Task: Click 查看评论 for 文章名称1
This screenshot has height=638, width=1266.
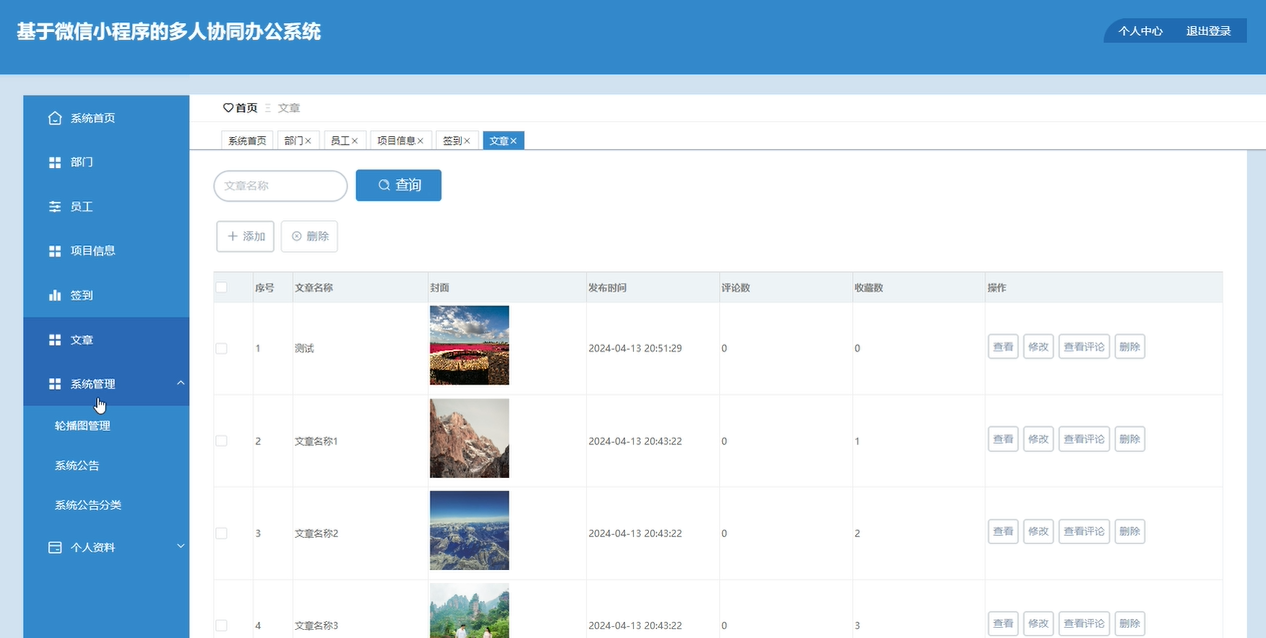Action: tap(1084, 439)
